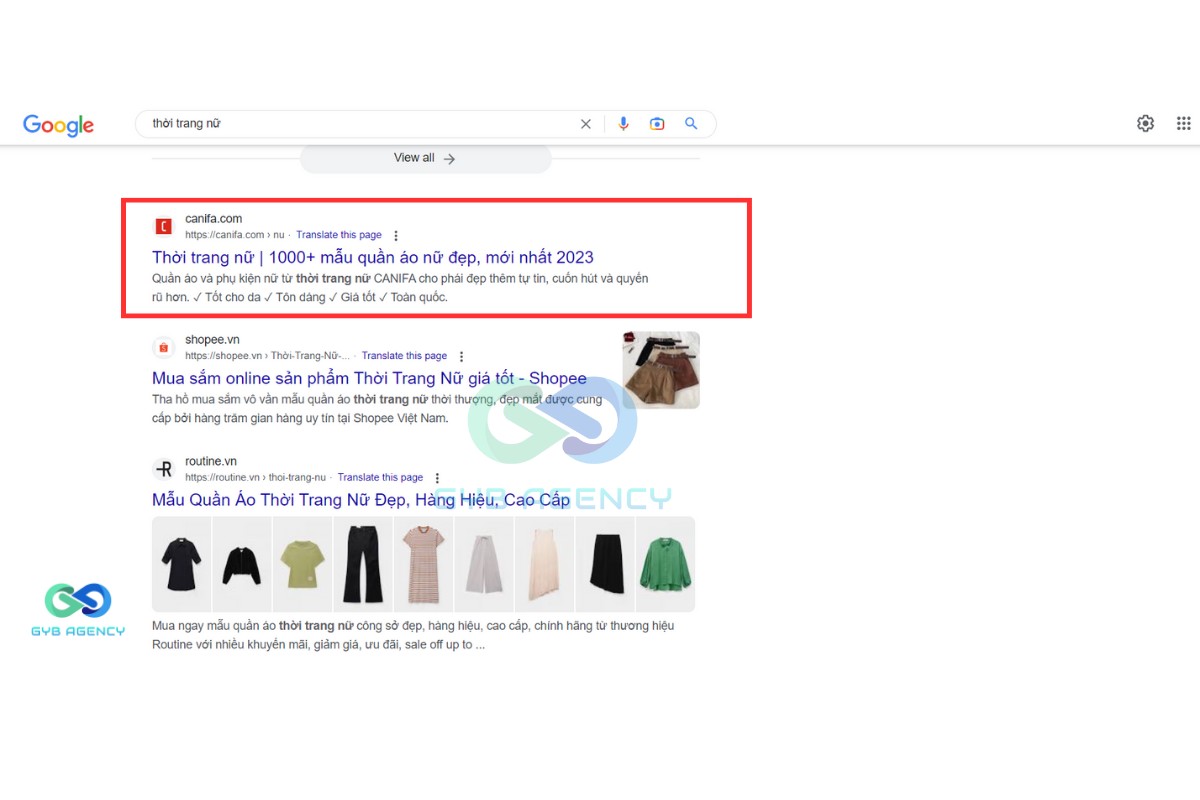Click the View all button

[x=425, y=158]
